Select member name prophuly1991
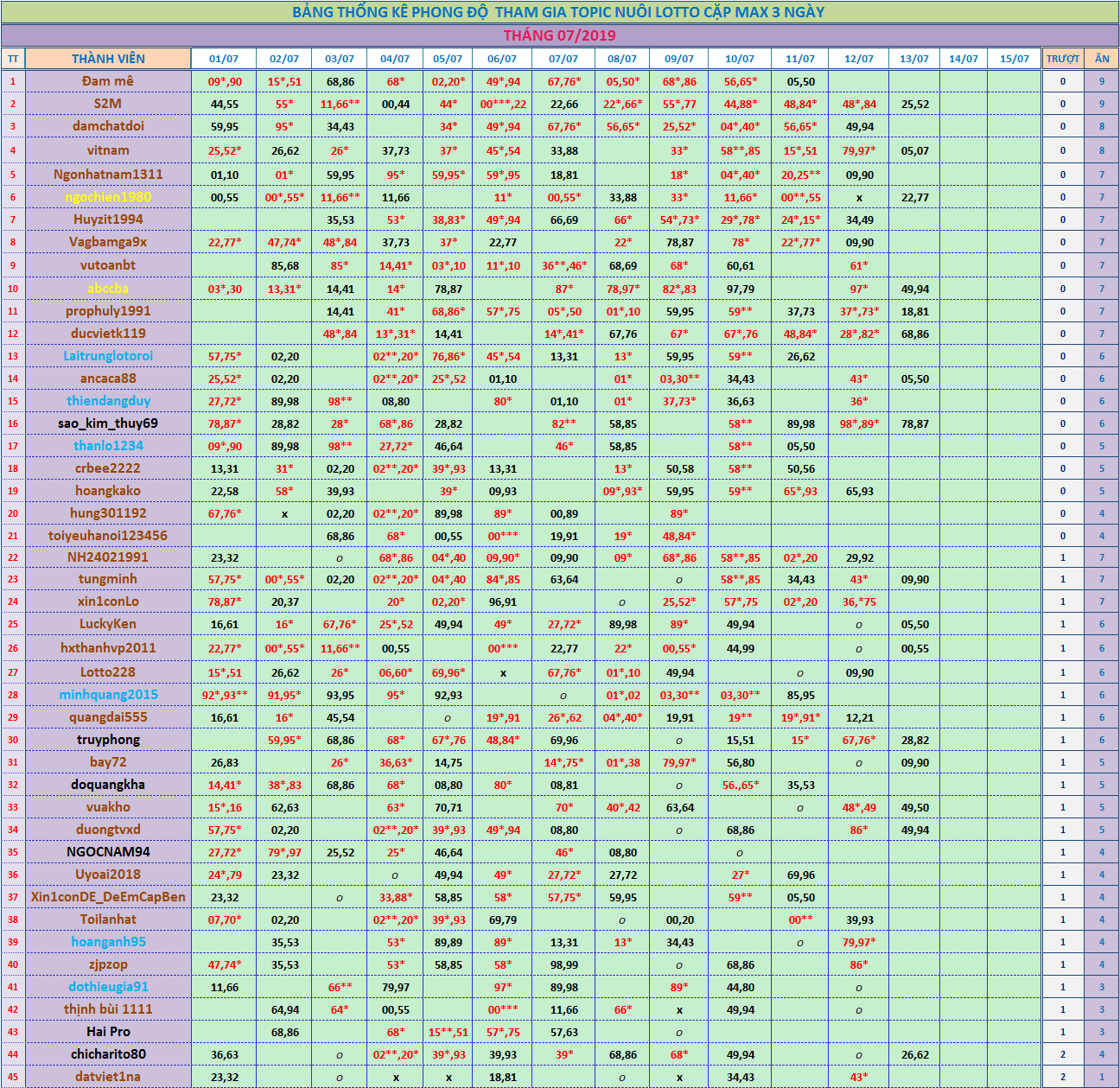 point(108,311)
